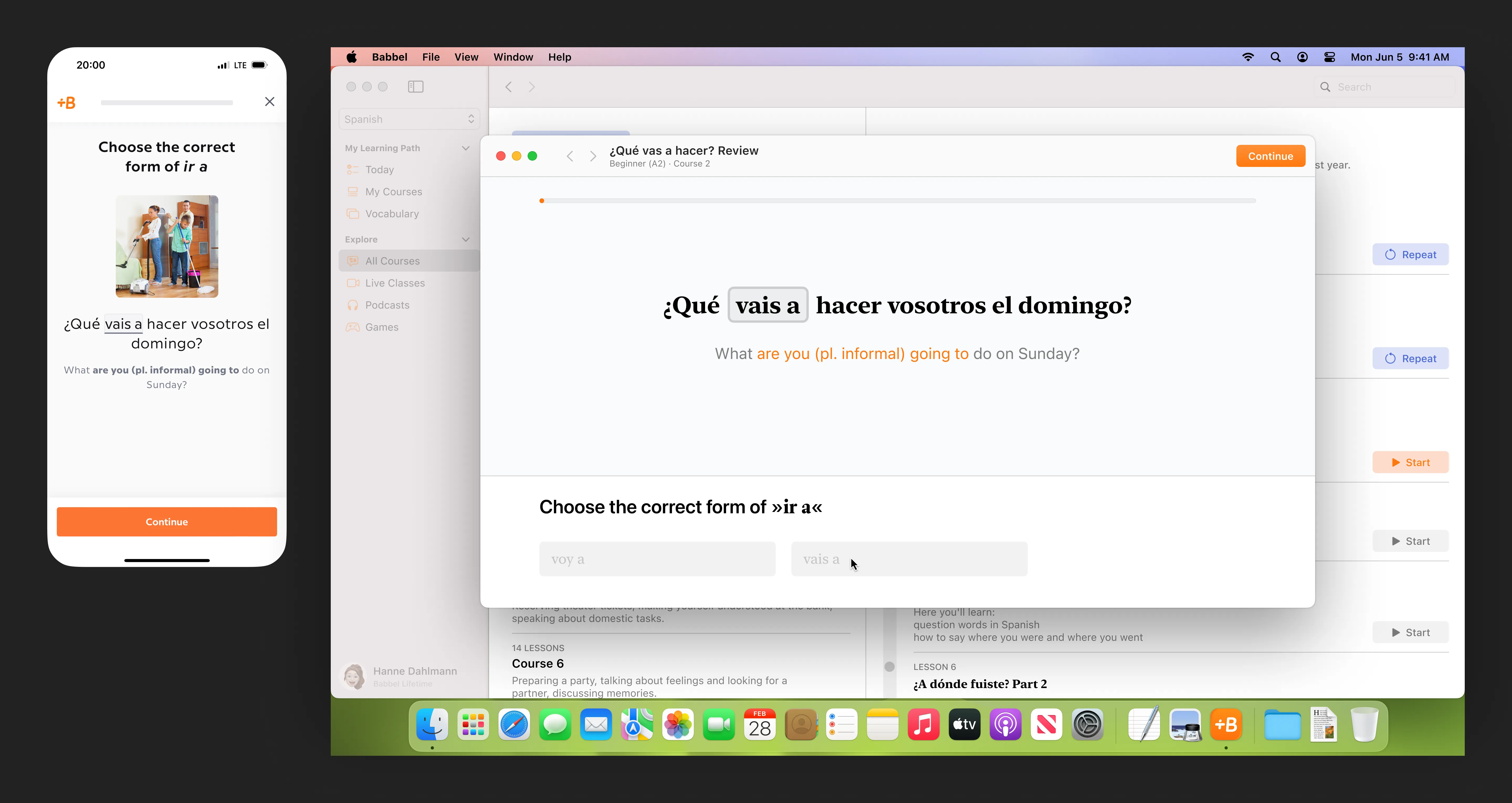Open Vocabulary in the sidebar
The height and width of the screenshot is (803, 1512).
click(x=409, y=214)
